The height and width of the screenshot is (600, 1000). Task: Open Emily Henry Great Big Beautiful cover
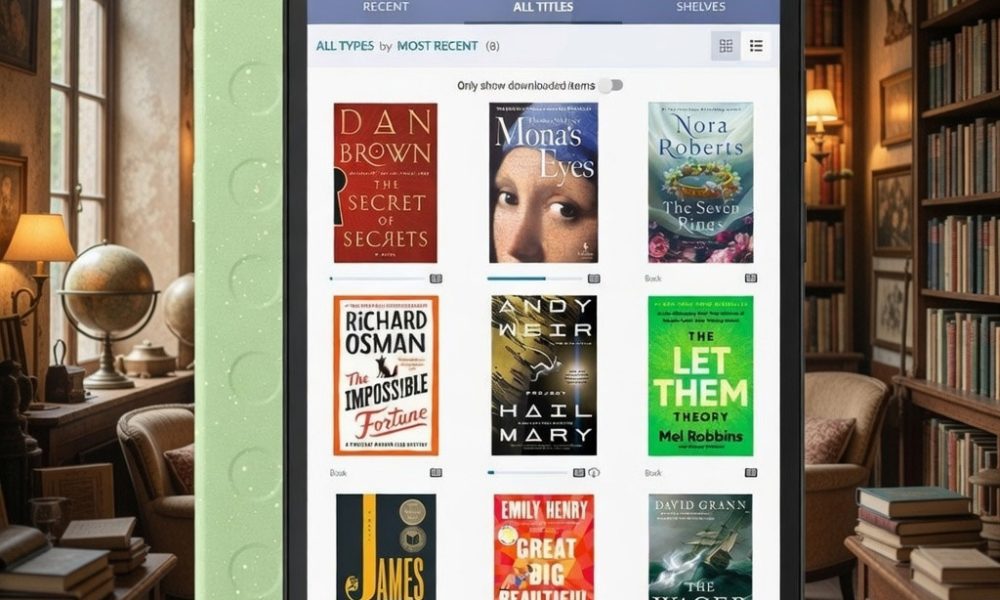click(543, 546)
